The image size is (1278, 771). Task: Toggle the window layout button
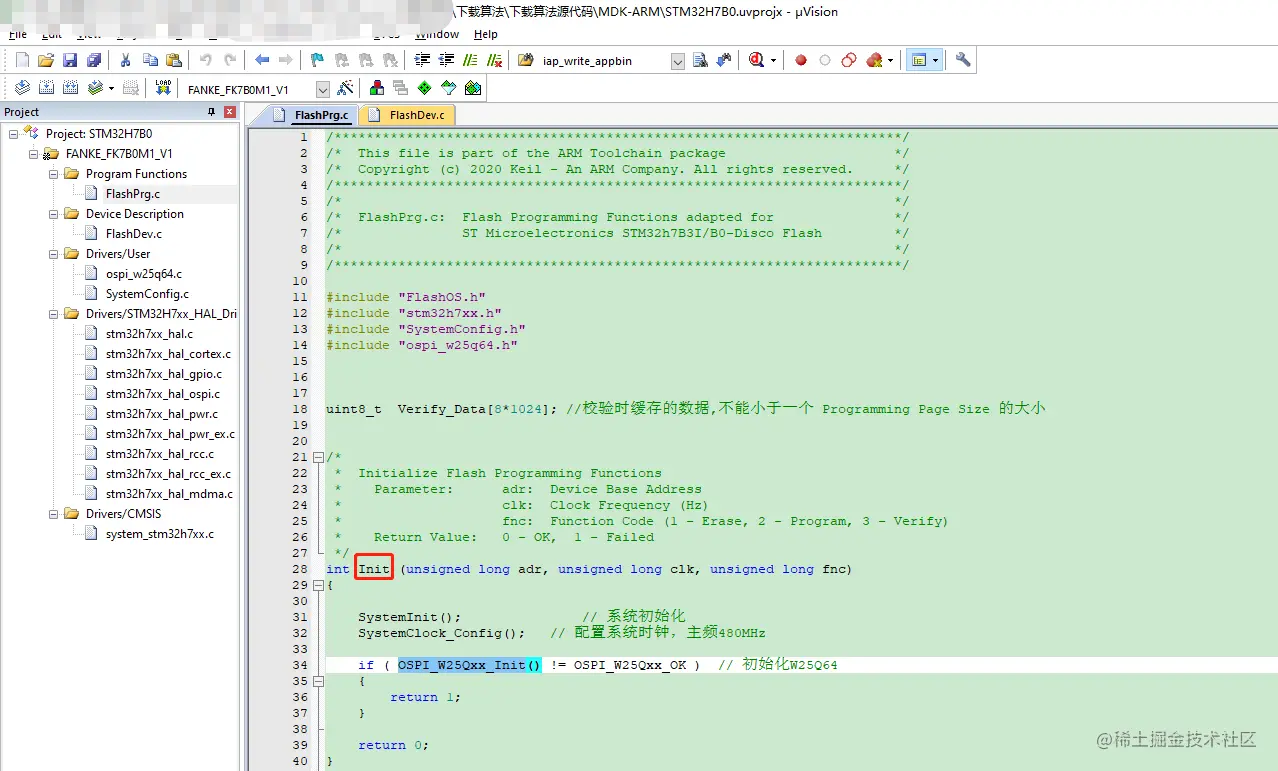918,60
